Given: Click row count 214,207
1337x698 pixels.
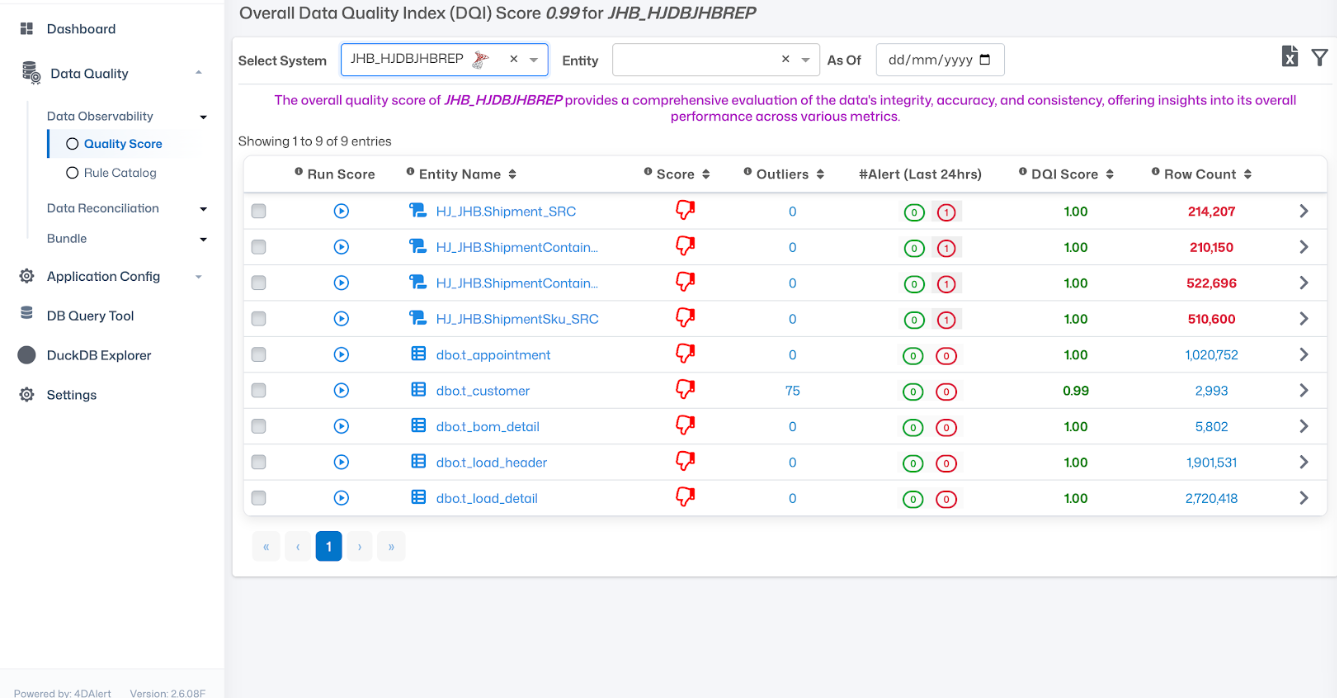Looking at the screenshot, I should [x=1211, y=212].
